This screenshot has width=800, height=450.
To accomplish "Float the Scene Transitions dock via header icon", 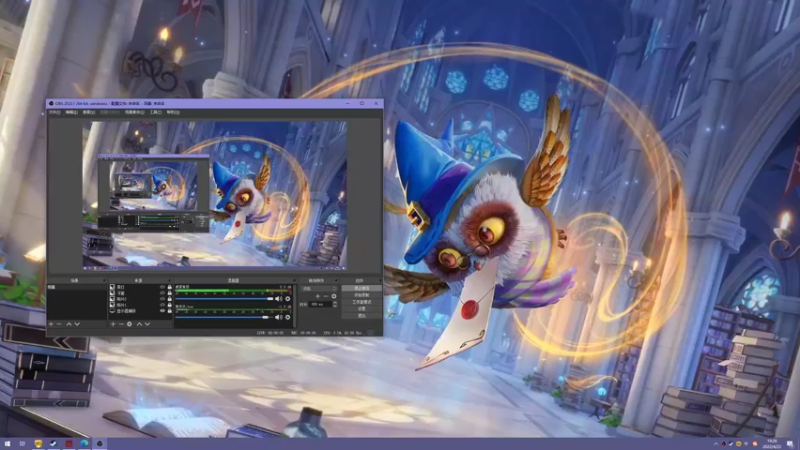I will point(336,281).
